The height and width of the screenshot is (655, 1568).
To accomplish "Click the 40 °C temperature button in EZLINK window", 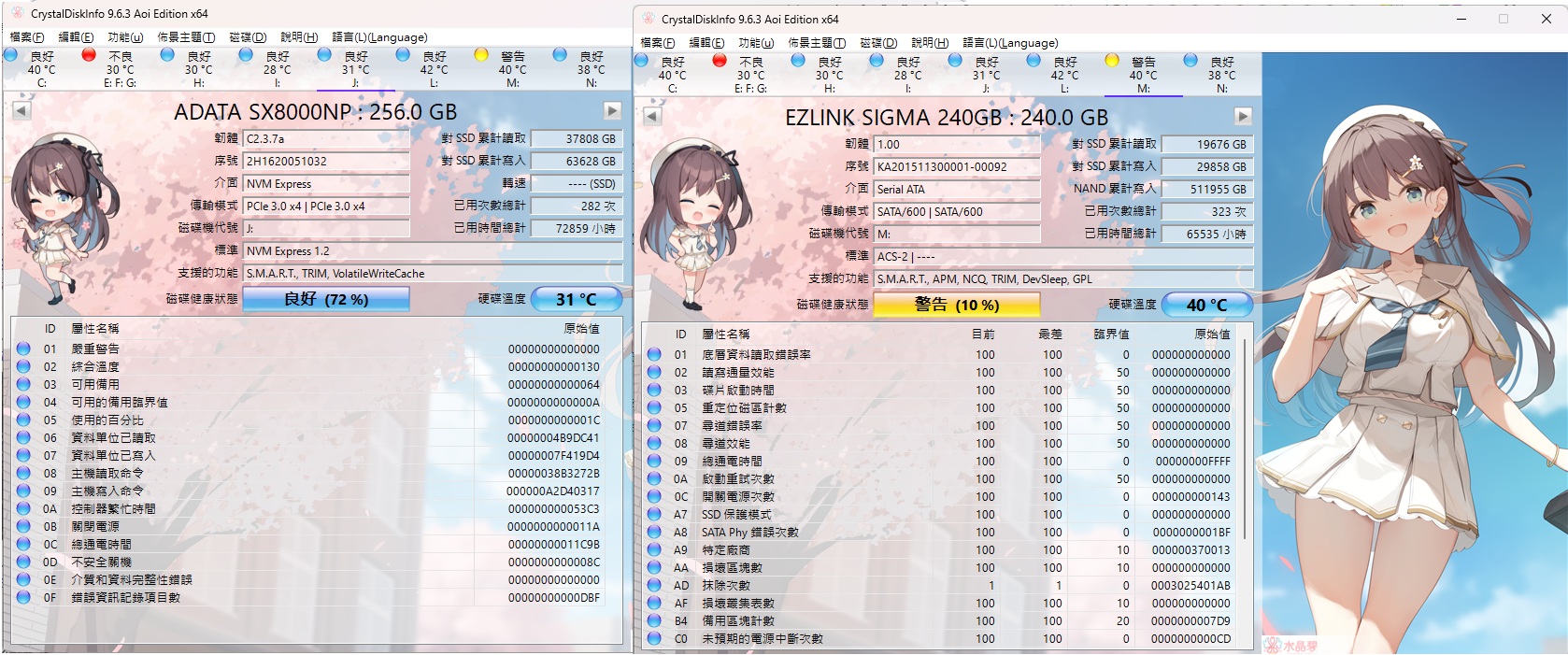I will click(x=1205, y=305).
